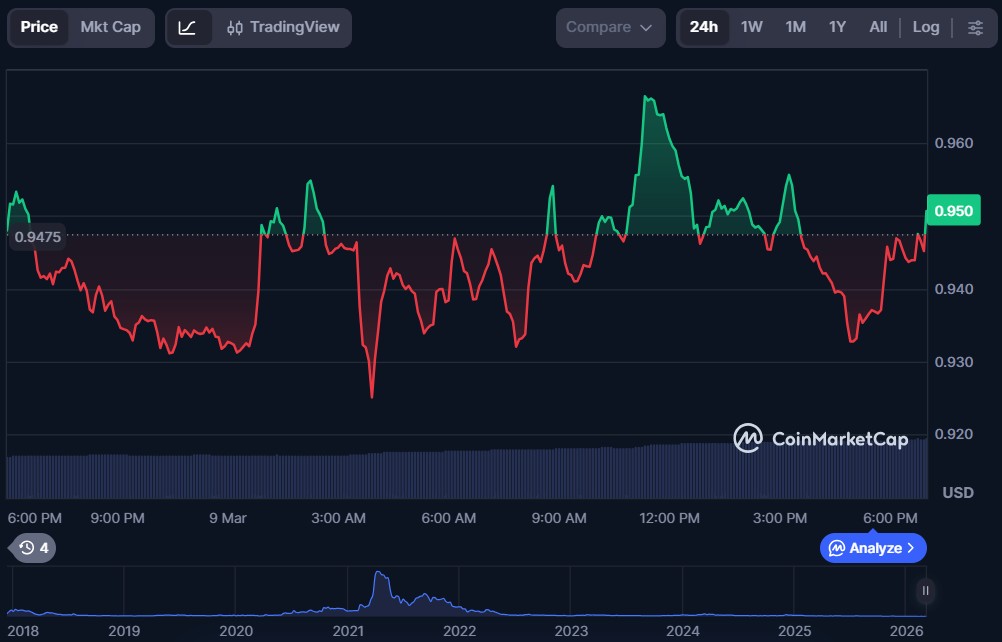Screen dimensions: 1002x642
Task: Open chart settings sliders icon
Action: (x=975, y=27)
